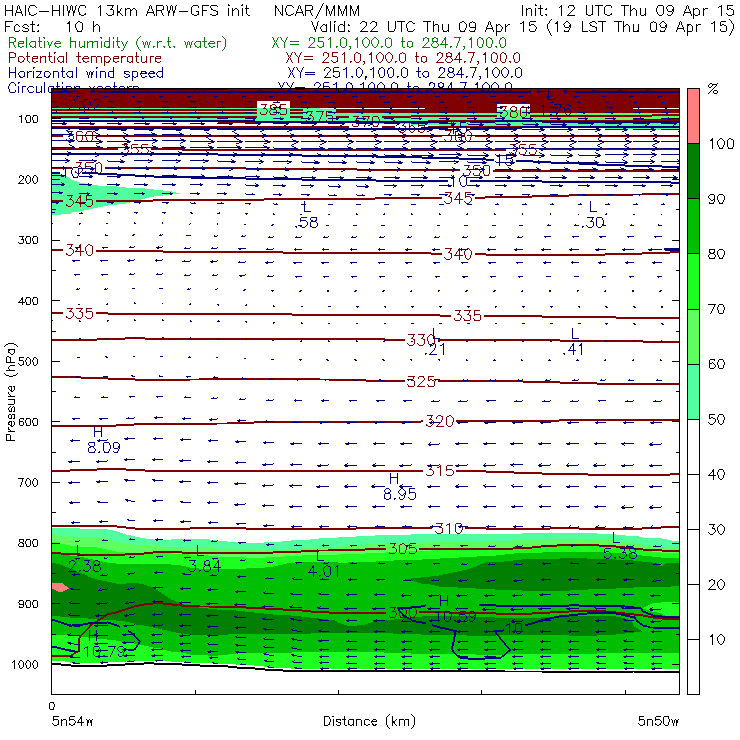Click the 310 isentrope label
Screen dimensions: 740x740
(448, 529)
